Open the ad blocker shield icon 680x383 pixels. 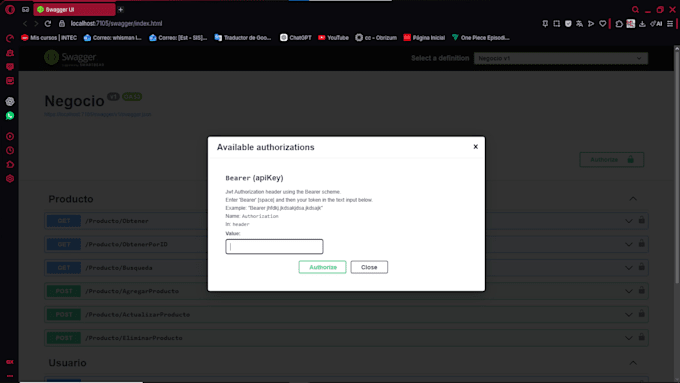click(x=568, y=23)
